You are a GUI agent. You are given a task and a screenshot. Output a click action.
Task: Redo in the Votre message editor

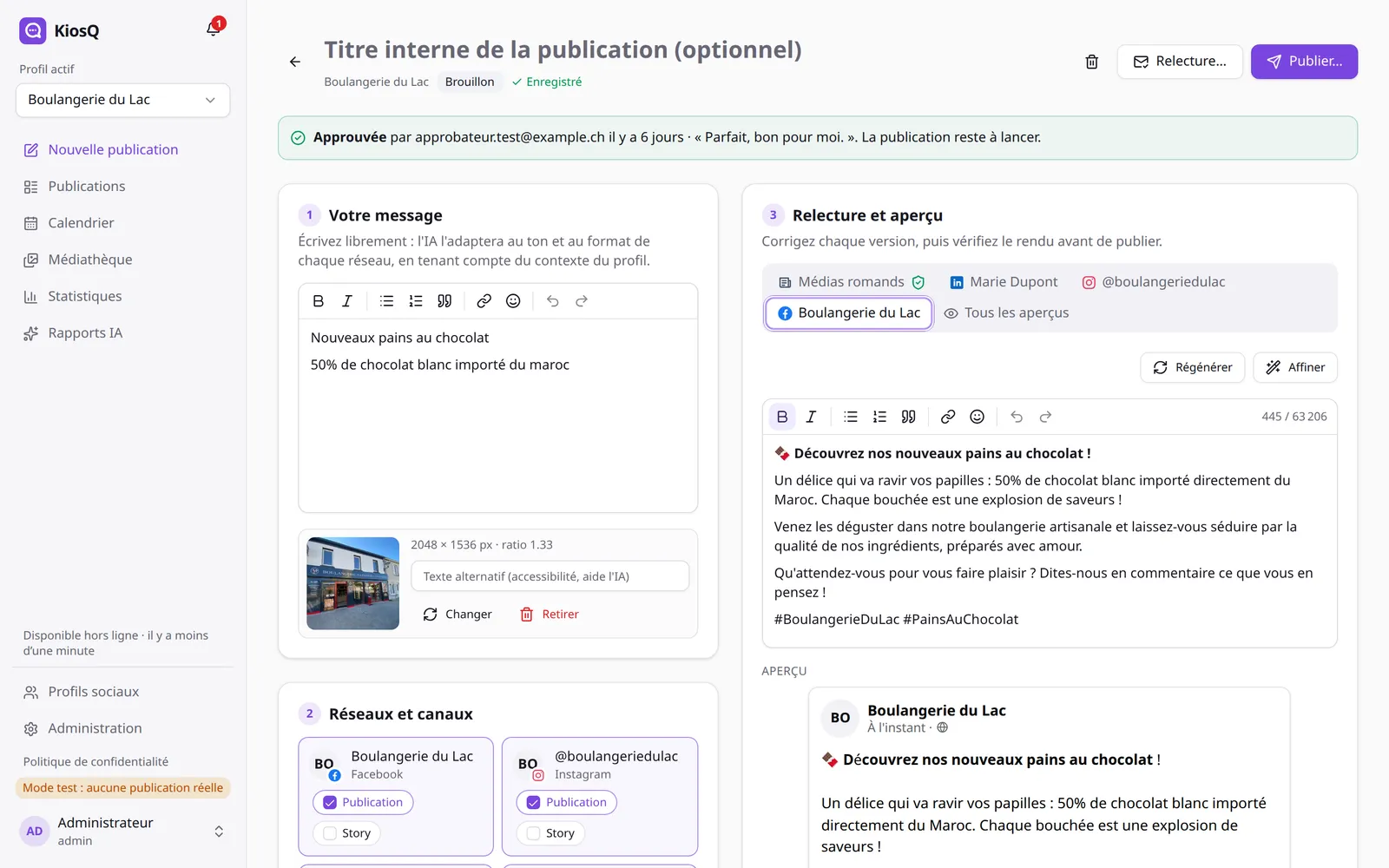click(582, 301)
